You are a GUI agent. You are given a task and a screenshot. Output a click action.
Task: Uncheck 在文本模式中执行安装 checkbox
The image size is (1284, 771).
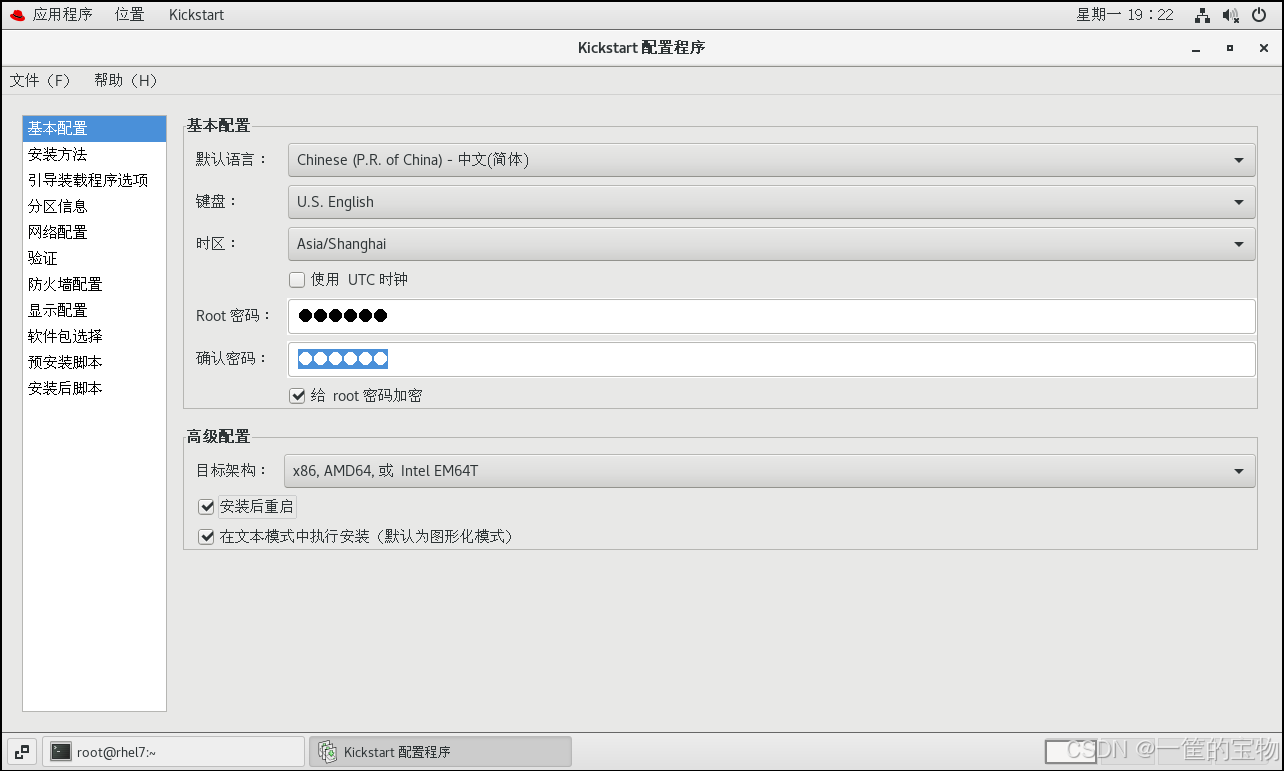click(x=207, y=537)
